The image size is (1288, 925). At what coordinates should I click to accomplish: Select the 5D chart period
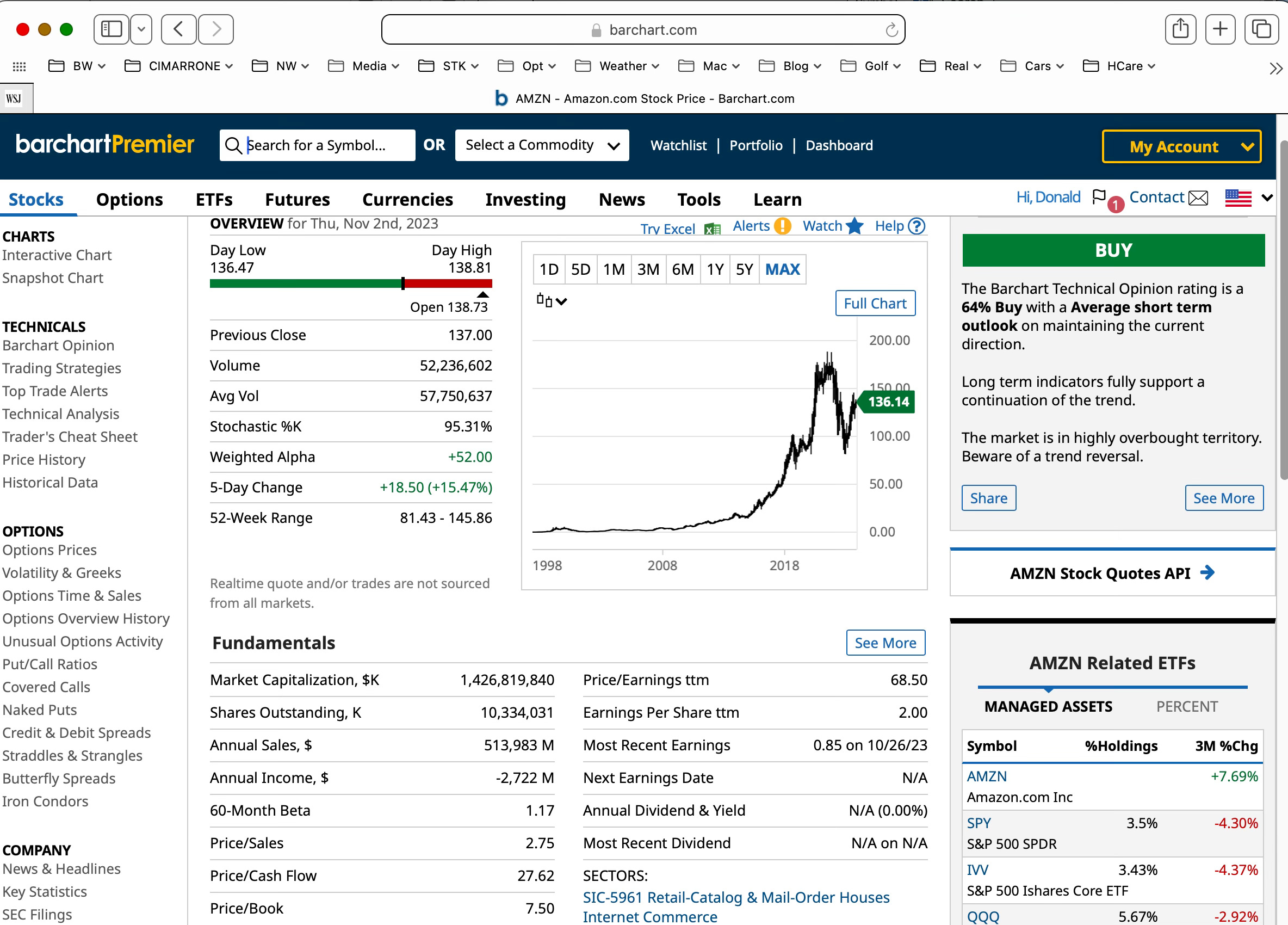tap(580, 269)
